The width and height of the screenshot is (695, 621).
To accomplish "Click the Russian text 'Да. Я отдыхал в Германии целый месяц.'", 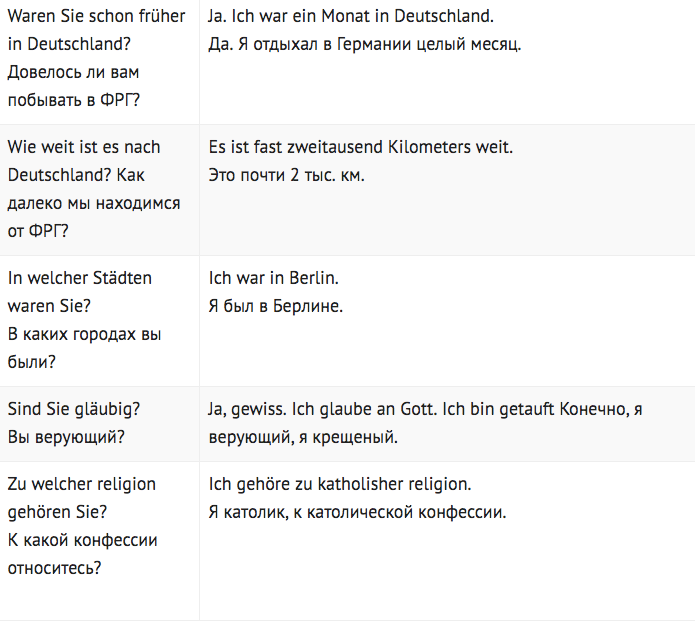I will click(x=365, y=44).
